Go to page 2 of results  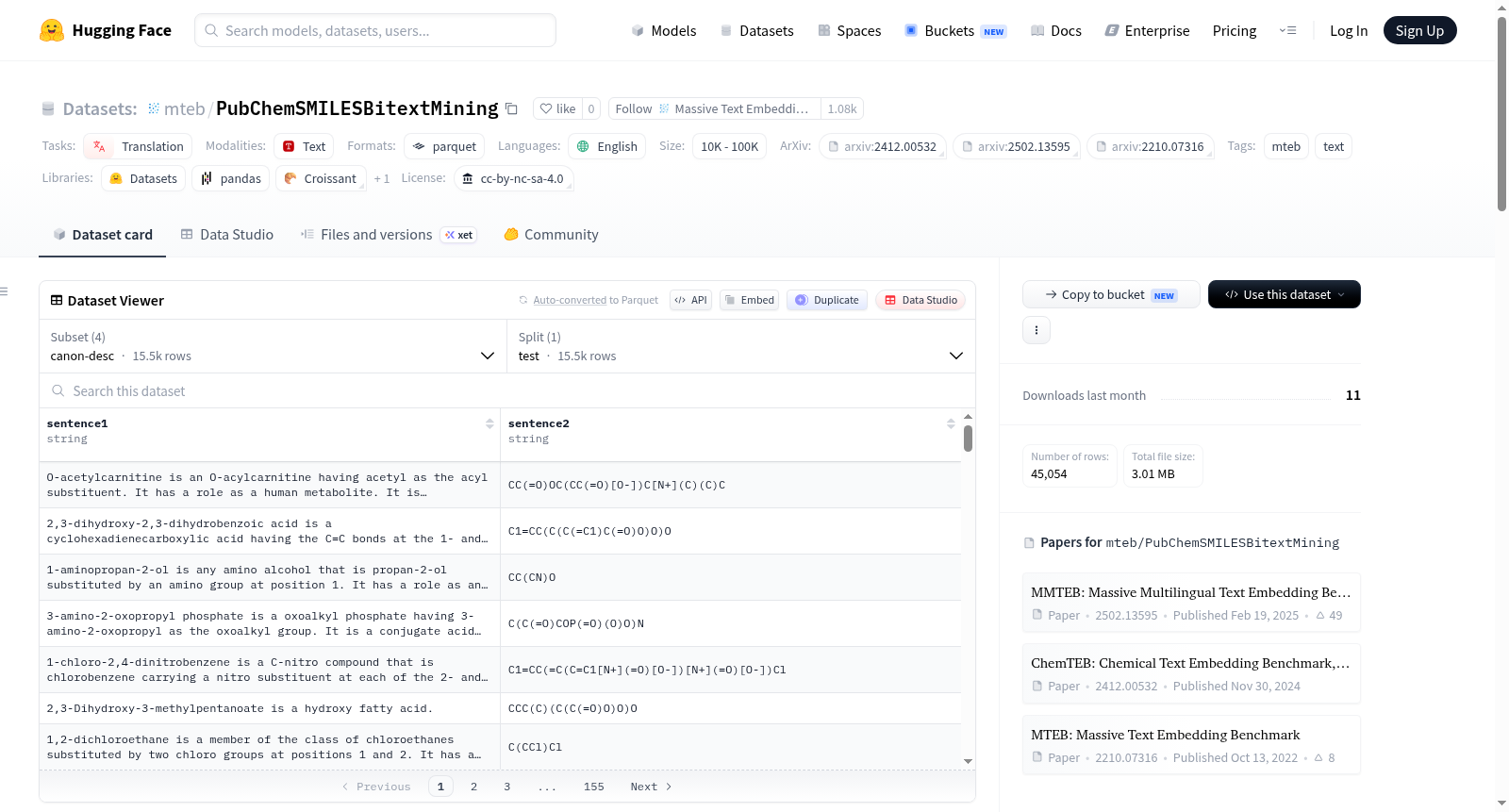(473, 787)
